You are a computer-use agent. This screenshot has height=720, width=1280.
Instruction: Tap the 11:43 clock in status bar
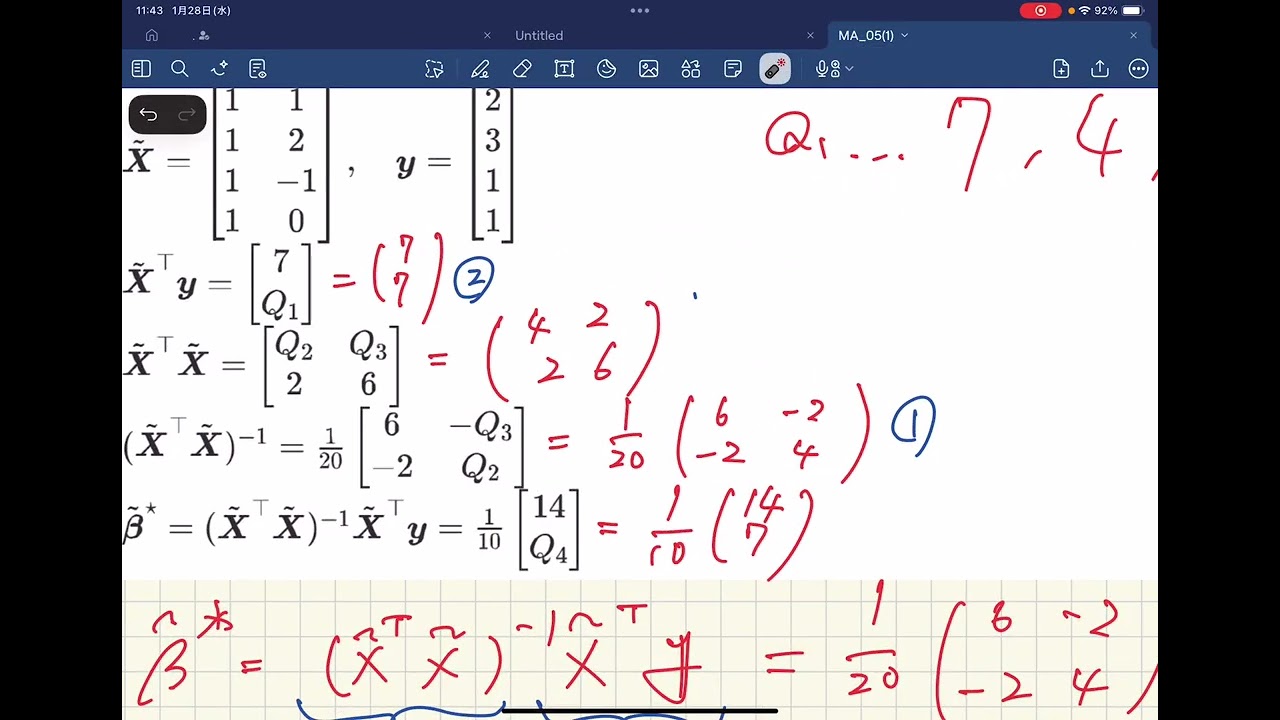[x=149, y=10]
